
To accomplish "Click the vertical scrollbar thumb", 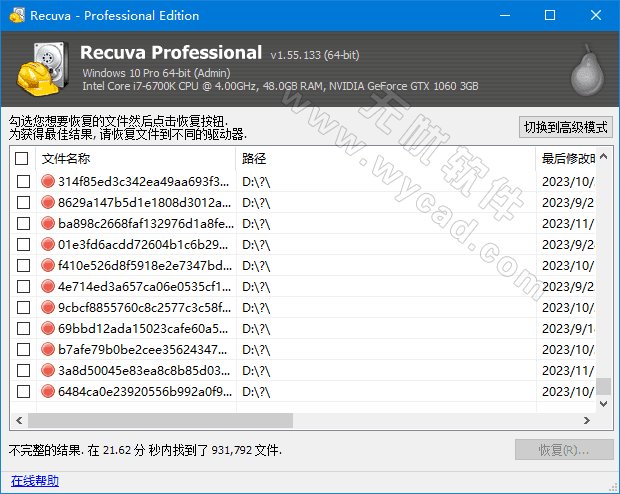I will [x=603, y=386].
